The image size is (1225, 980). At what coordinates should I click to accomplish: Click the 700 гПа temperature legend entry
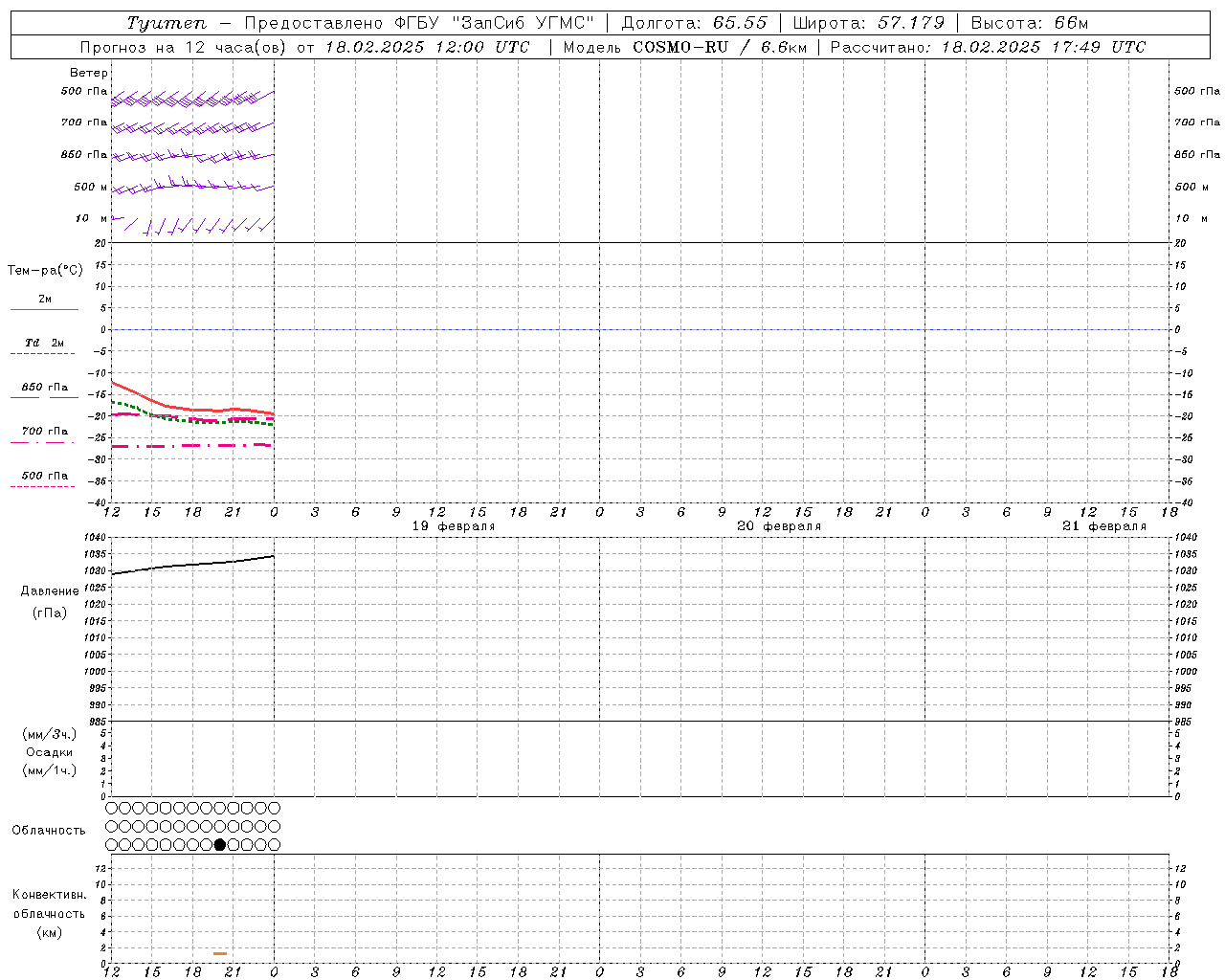(44, 432)
